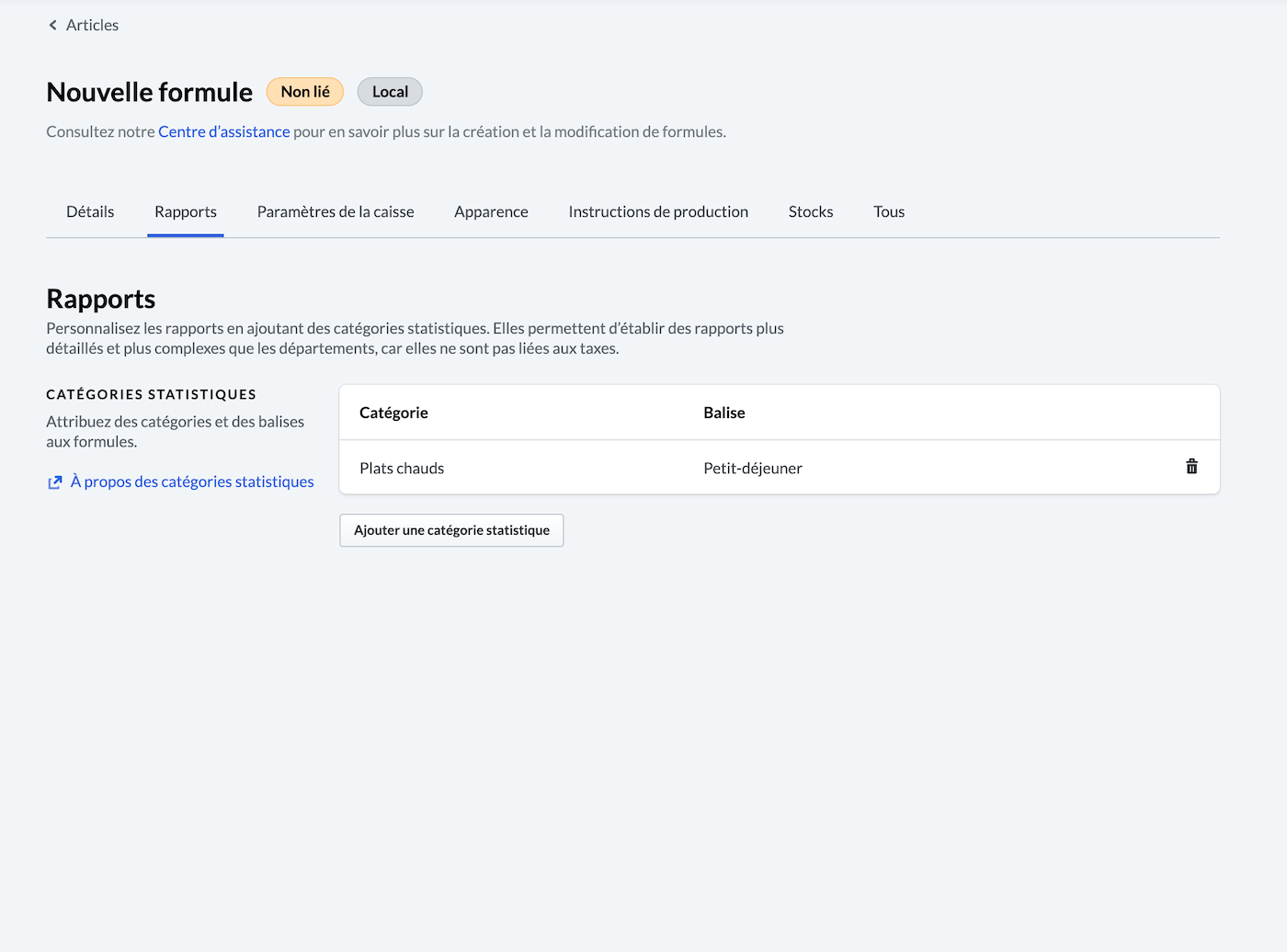
Task: Go back to the Articles page
Action: (x=92, y=26)
